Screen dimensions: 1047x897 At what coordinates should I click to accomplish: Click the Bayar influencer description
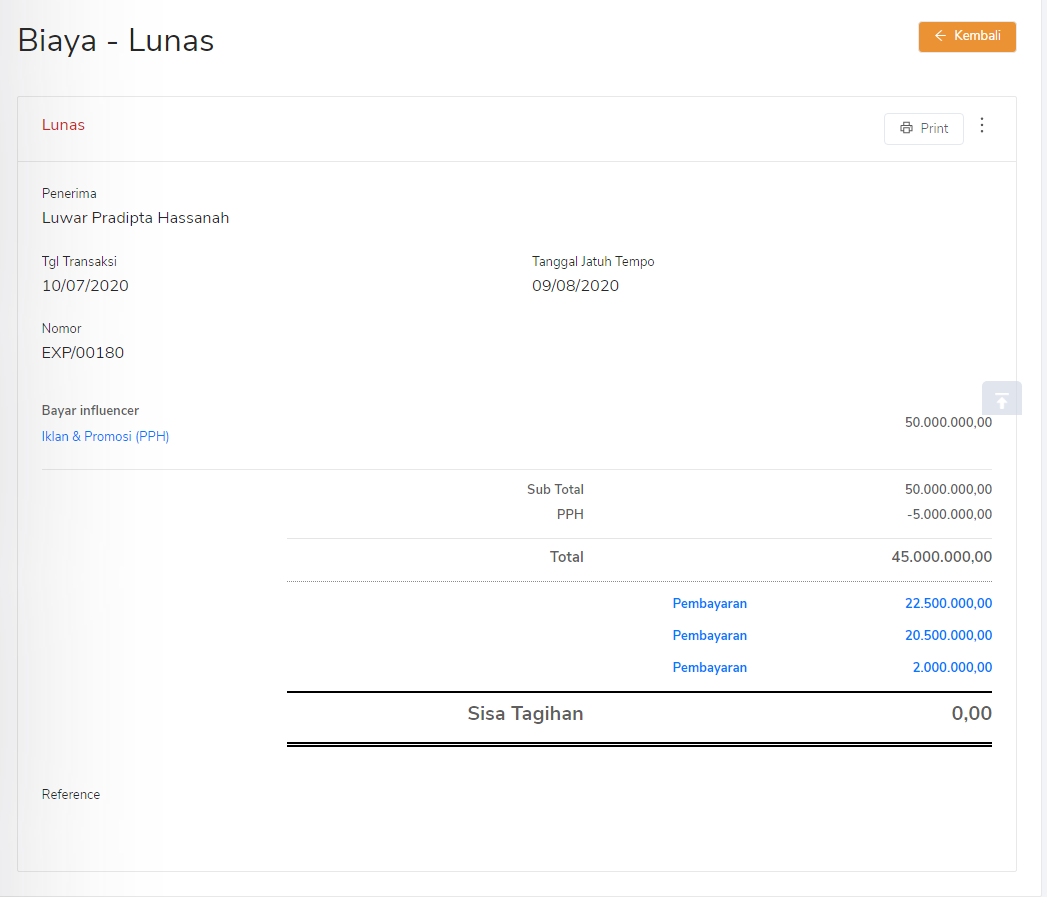click(90, 410)
